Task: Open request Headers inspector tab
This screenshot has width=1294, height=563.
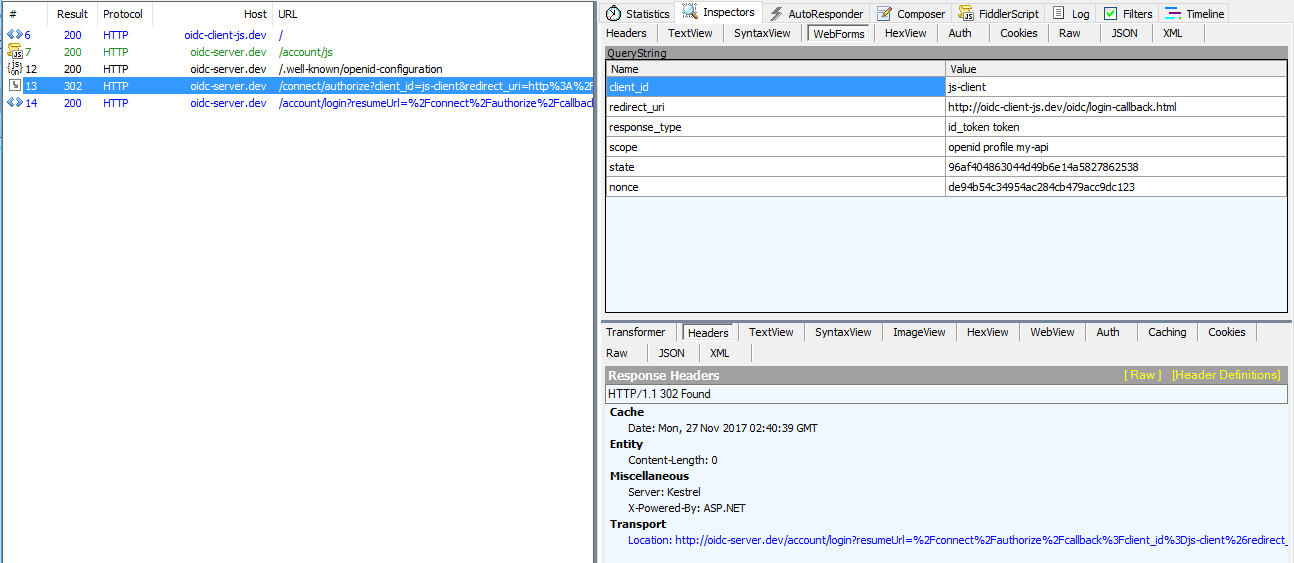Action: pos(626,33)
